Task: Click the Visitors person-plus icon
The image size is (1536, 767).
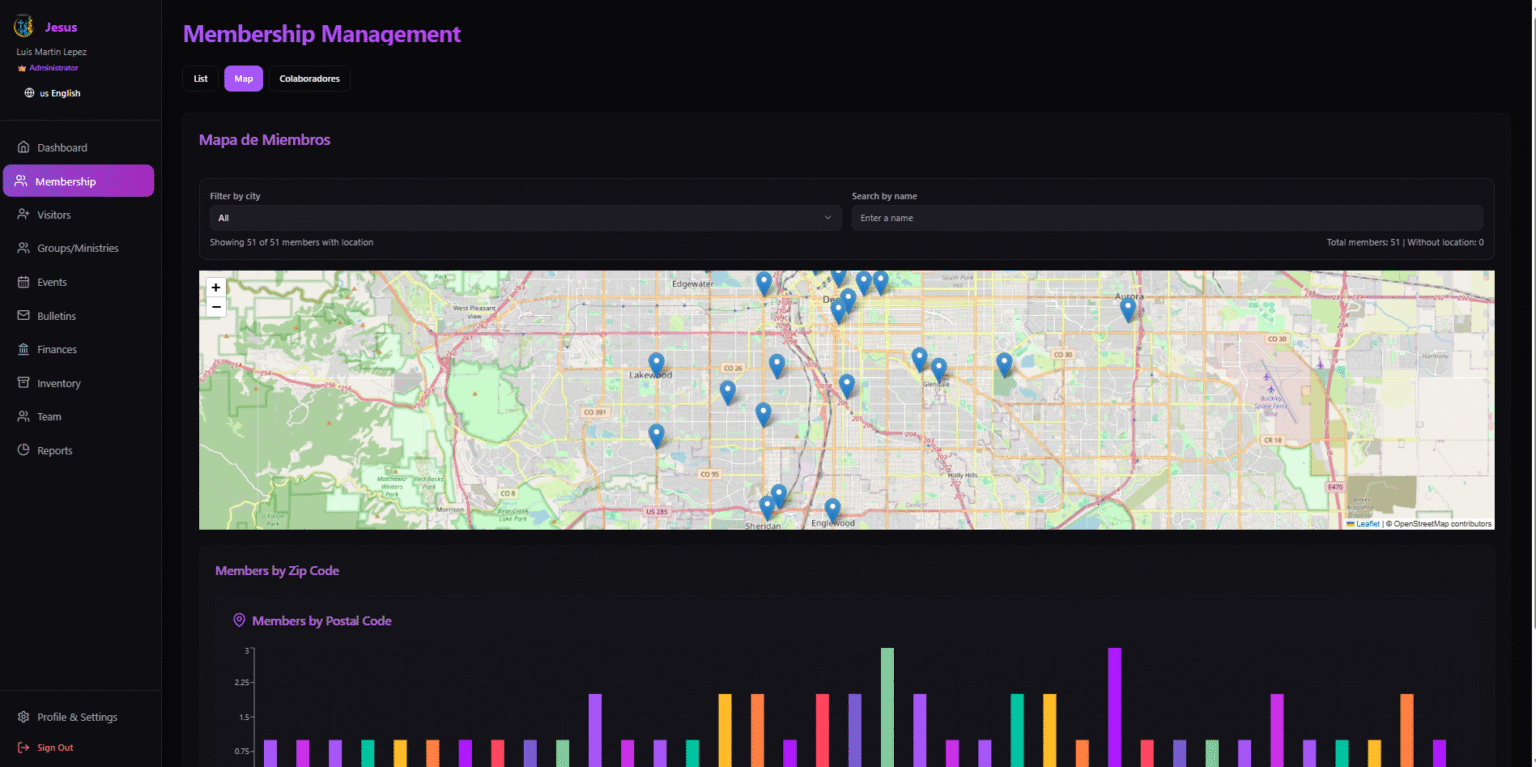Action: point(23,215)
